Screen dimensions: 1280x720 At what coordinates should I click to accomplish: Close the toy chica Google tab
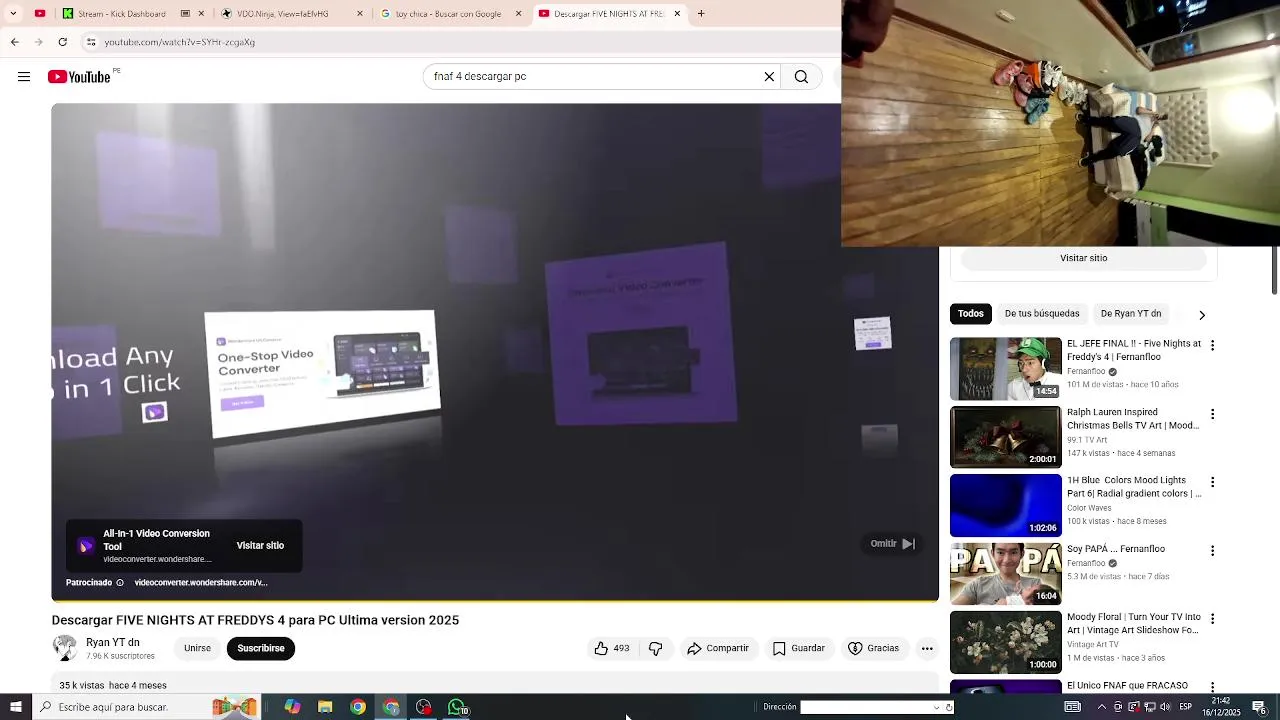tap(518, 14)
